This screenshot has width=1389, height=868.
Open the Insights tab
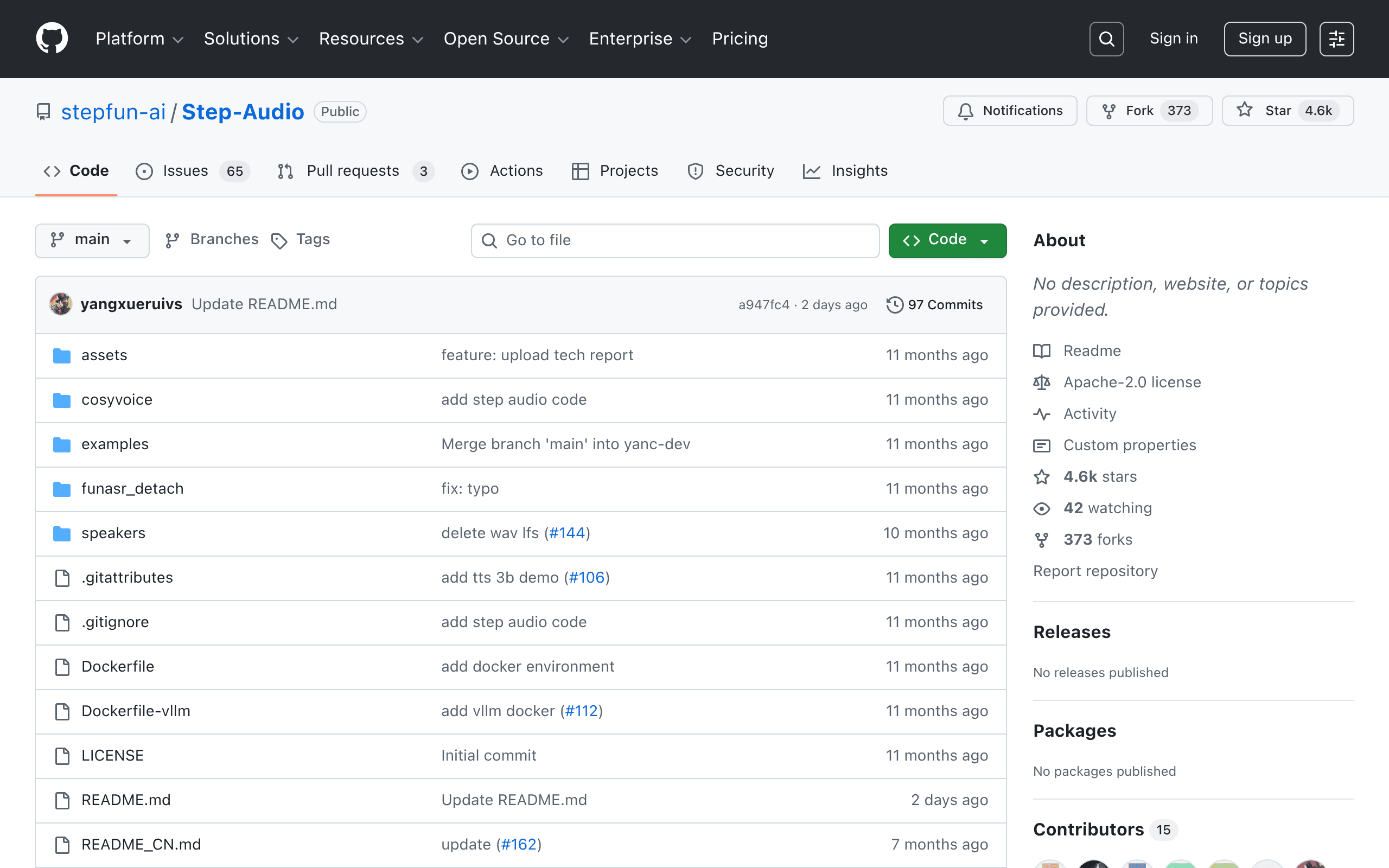[x=845, y=171]
